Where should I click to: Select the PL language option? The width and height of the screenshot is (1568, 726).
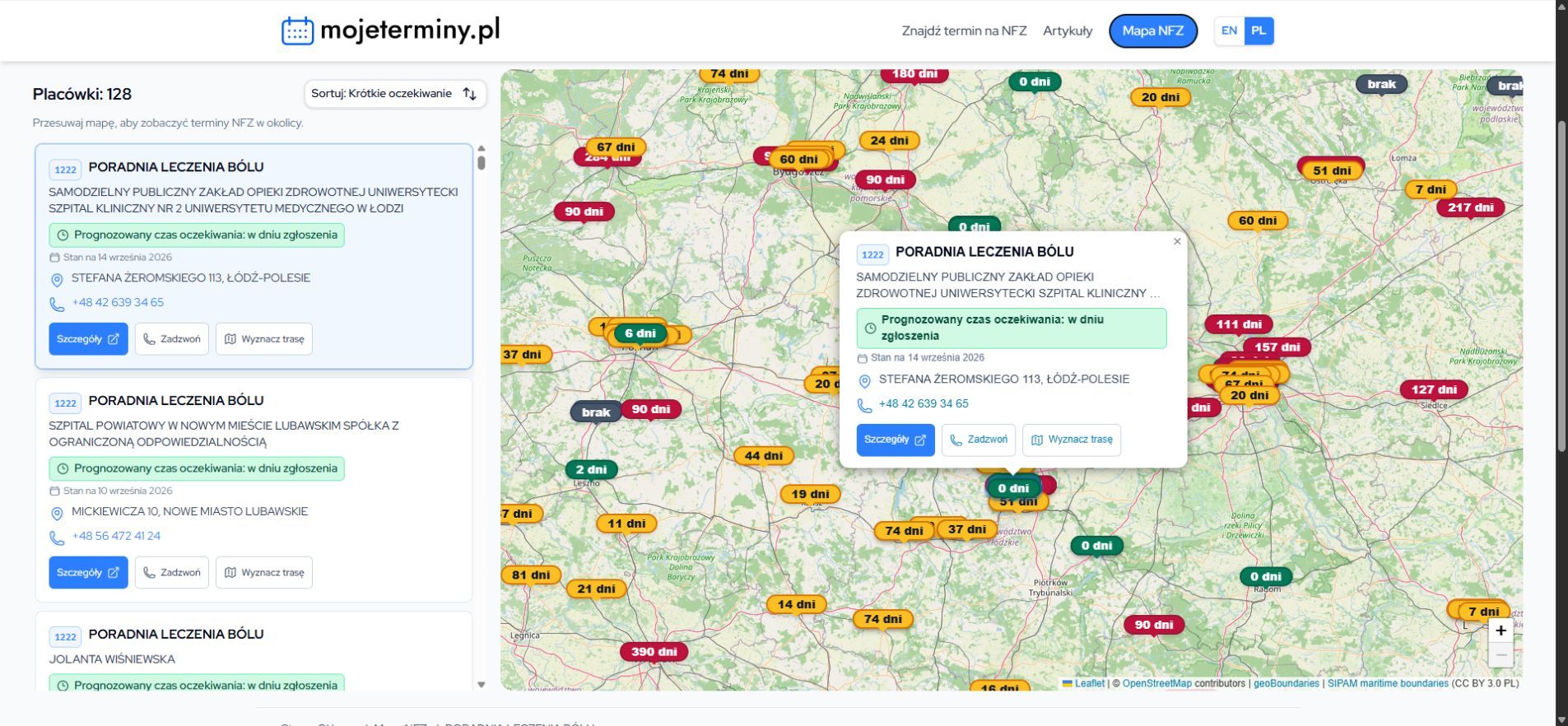coord(1259,30)
